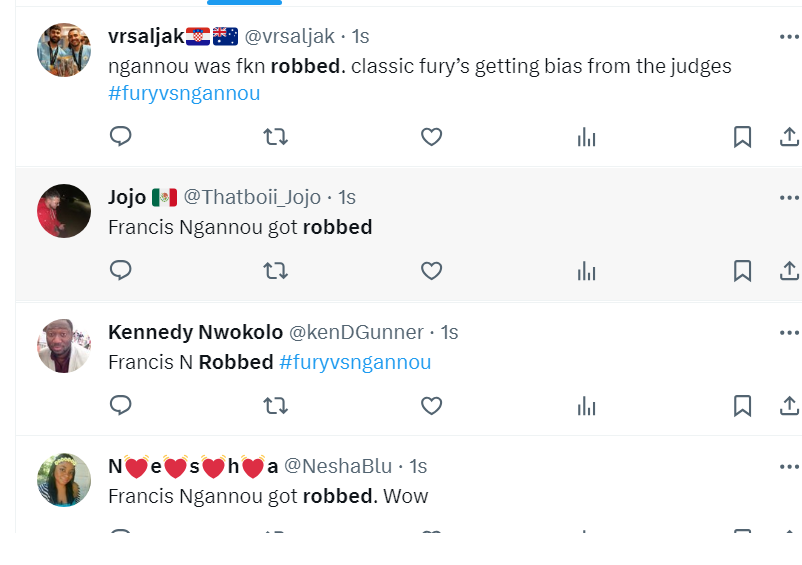Open more options on Jojo's tweet

[x=789, y=197]
